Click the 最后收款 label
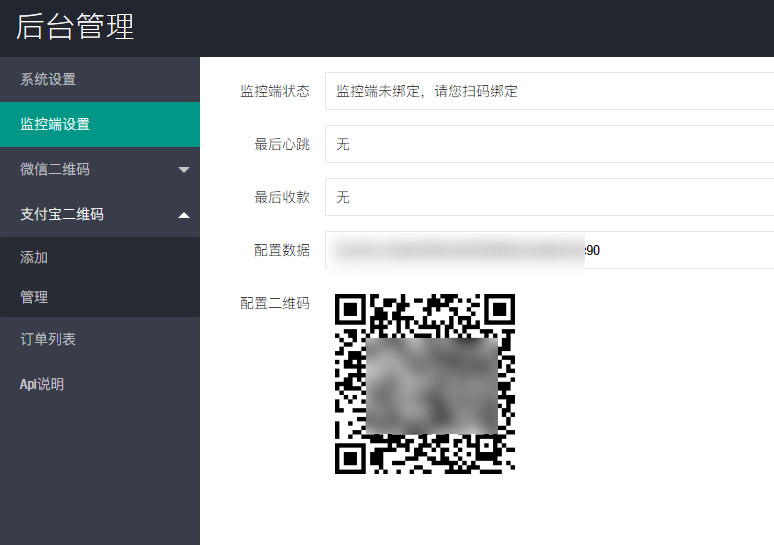Screen dimensions: 774x545 pos(282,197)
